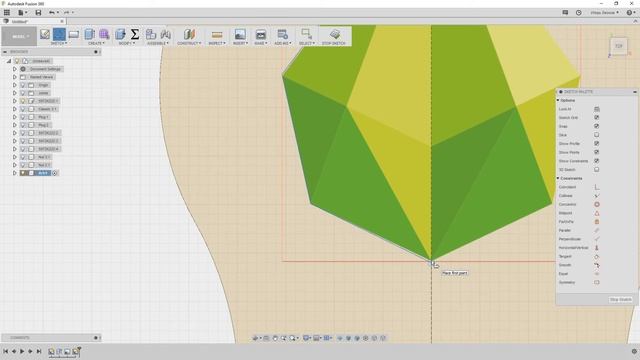Click the Create Sketch icon
This screenshot has height=360, width=640.
pyautogui.click(x=45, y=34)
